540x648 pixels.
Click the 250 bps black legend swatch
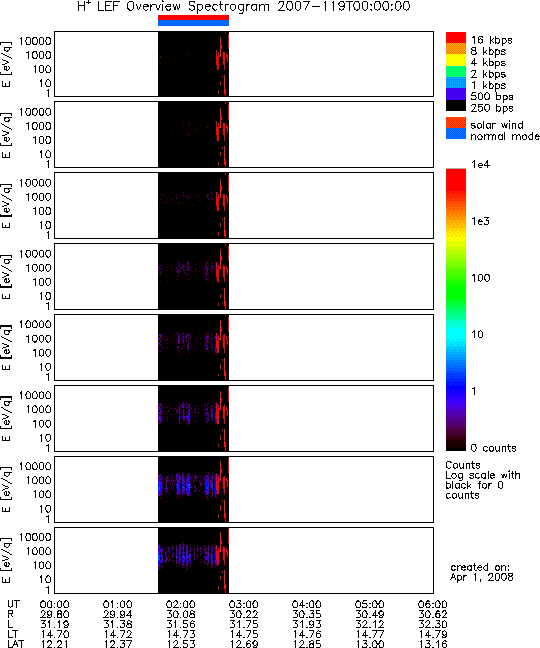456,105
